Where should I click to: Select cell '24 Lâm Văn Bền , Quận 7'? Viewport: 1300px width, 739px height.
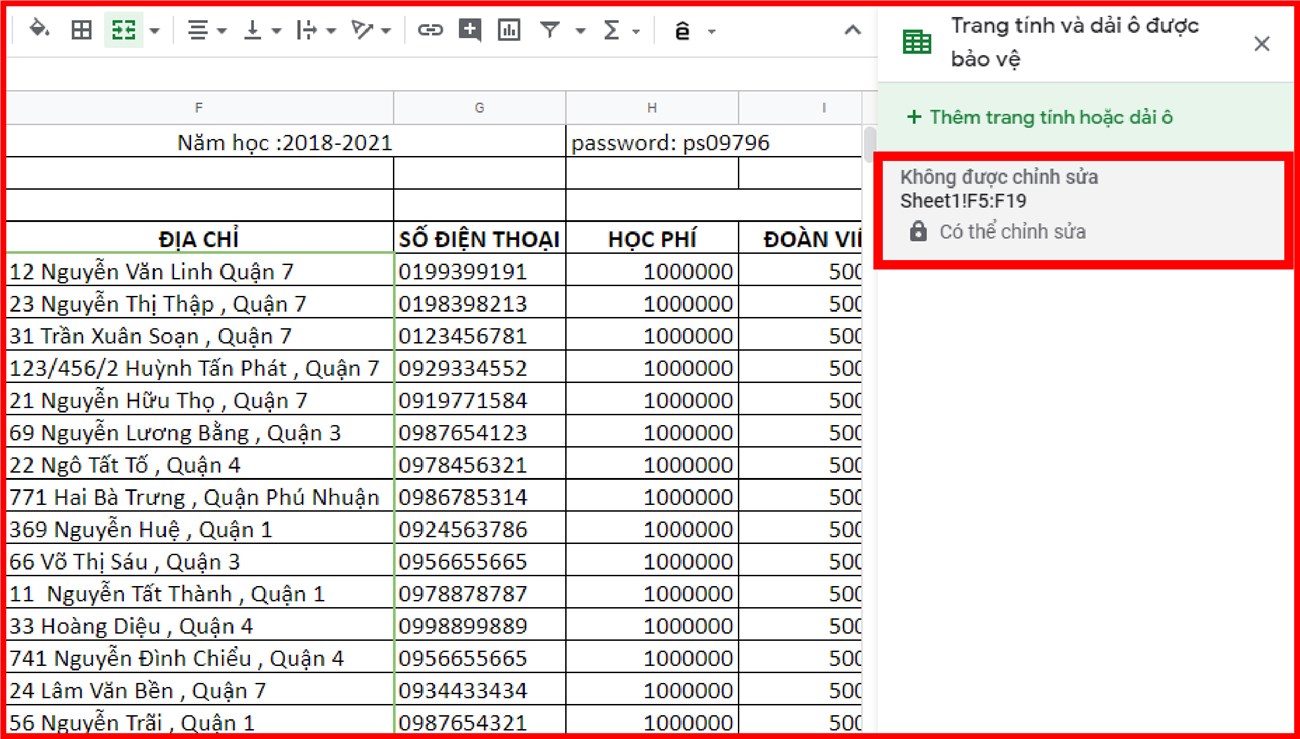coord(199,690)
